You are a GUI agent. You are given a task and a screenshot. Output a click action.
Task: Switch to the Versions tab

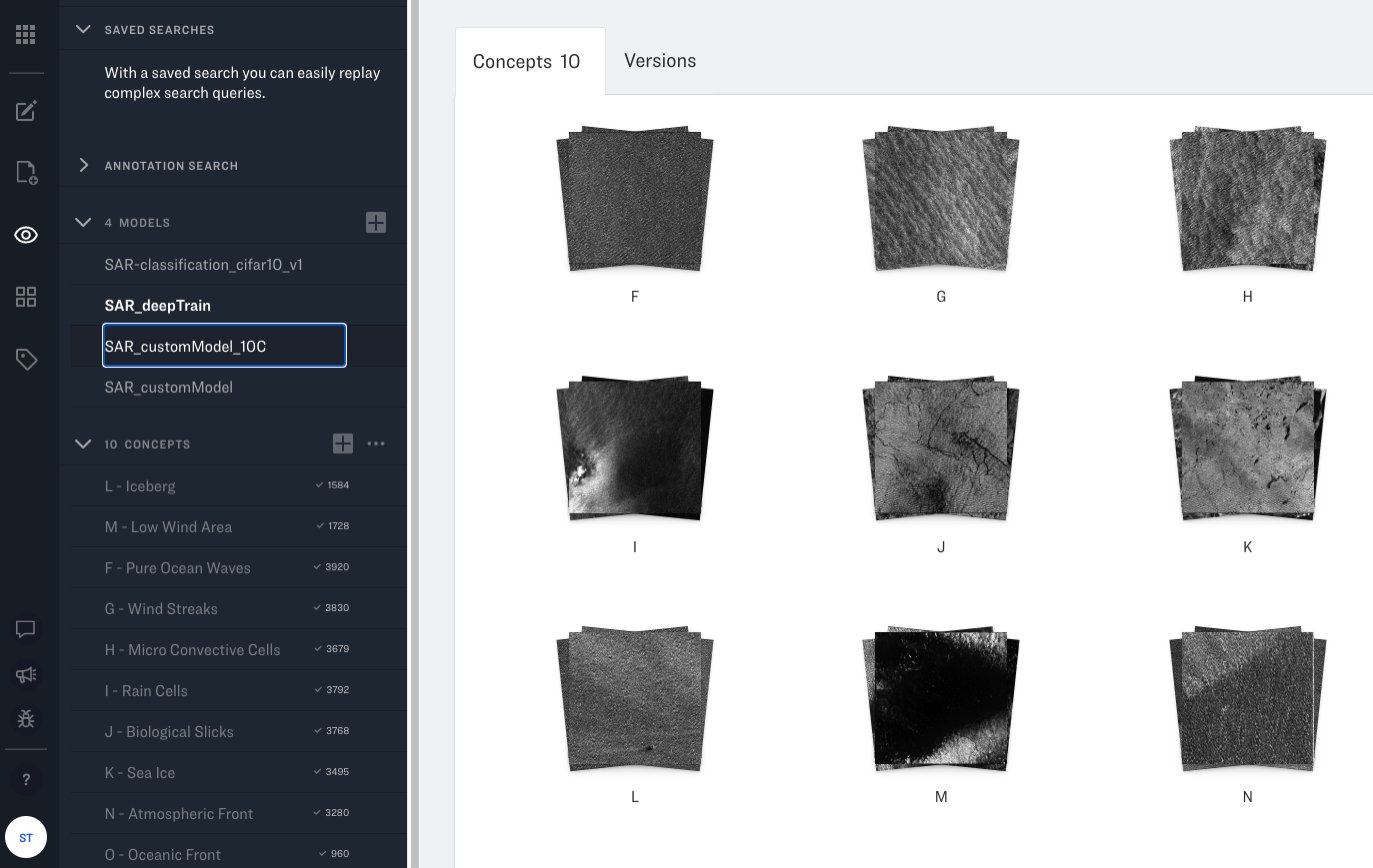[x=660, y=61]
